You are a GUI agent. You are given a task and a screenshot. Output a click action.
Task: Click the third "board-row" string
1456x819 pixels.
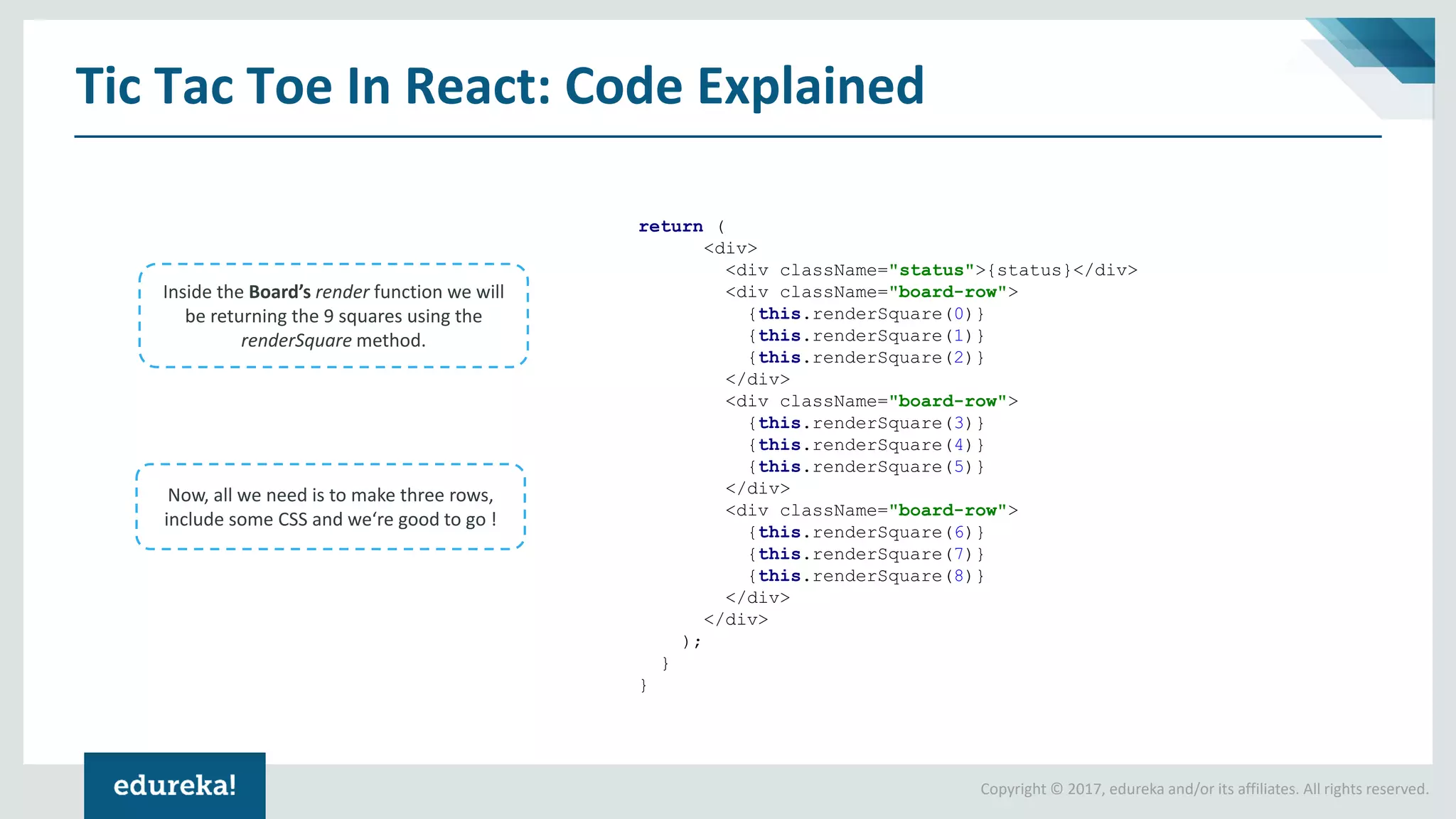(x=948, y=510)
